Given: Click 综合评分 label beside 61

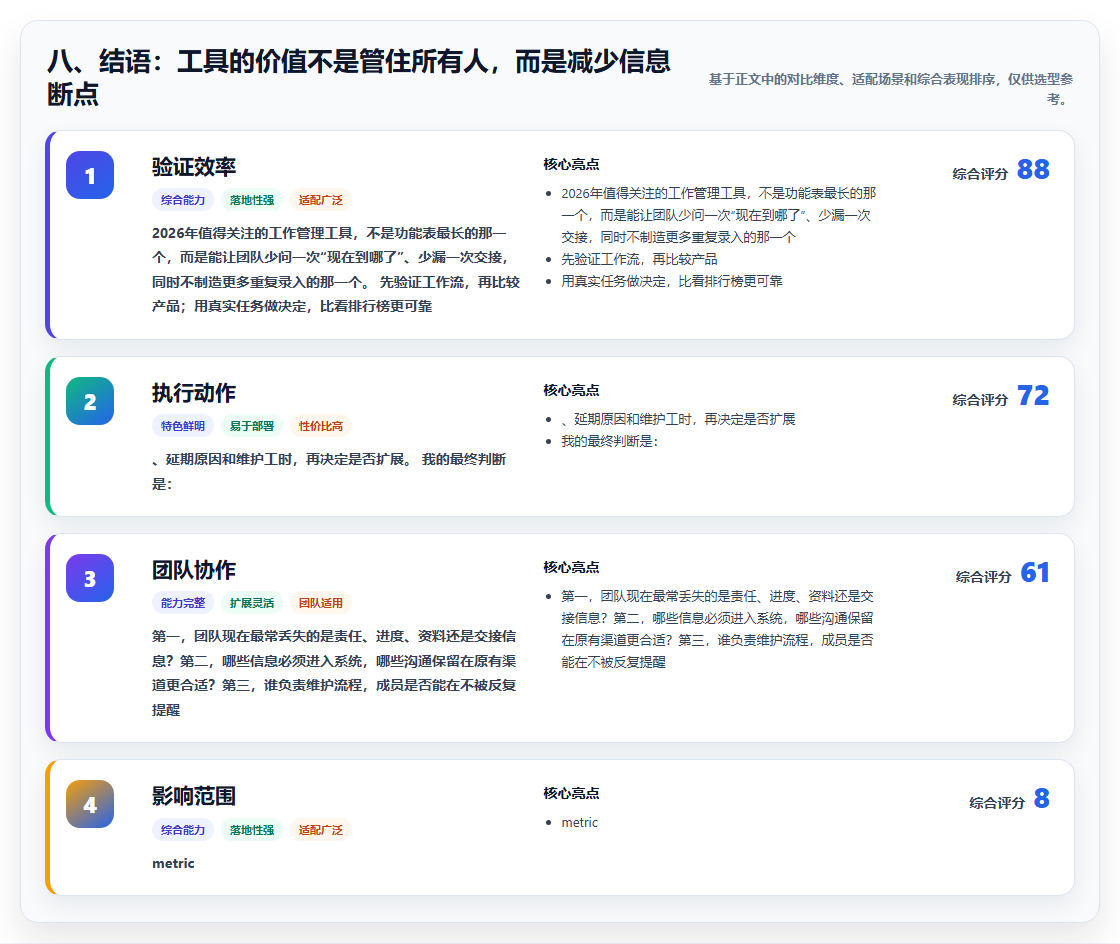Looking at the screenshot, I should pos(984,577).
